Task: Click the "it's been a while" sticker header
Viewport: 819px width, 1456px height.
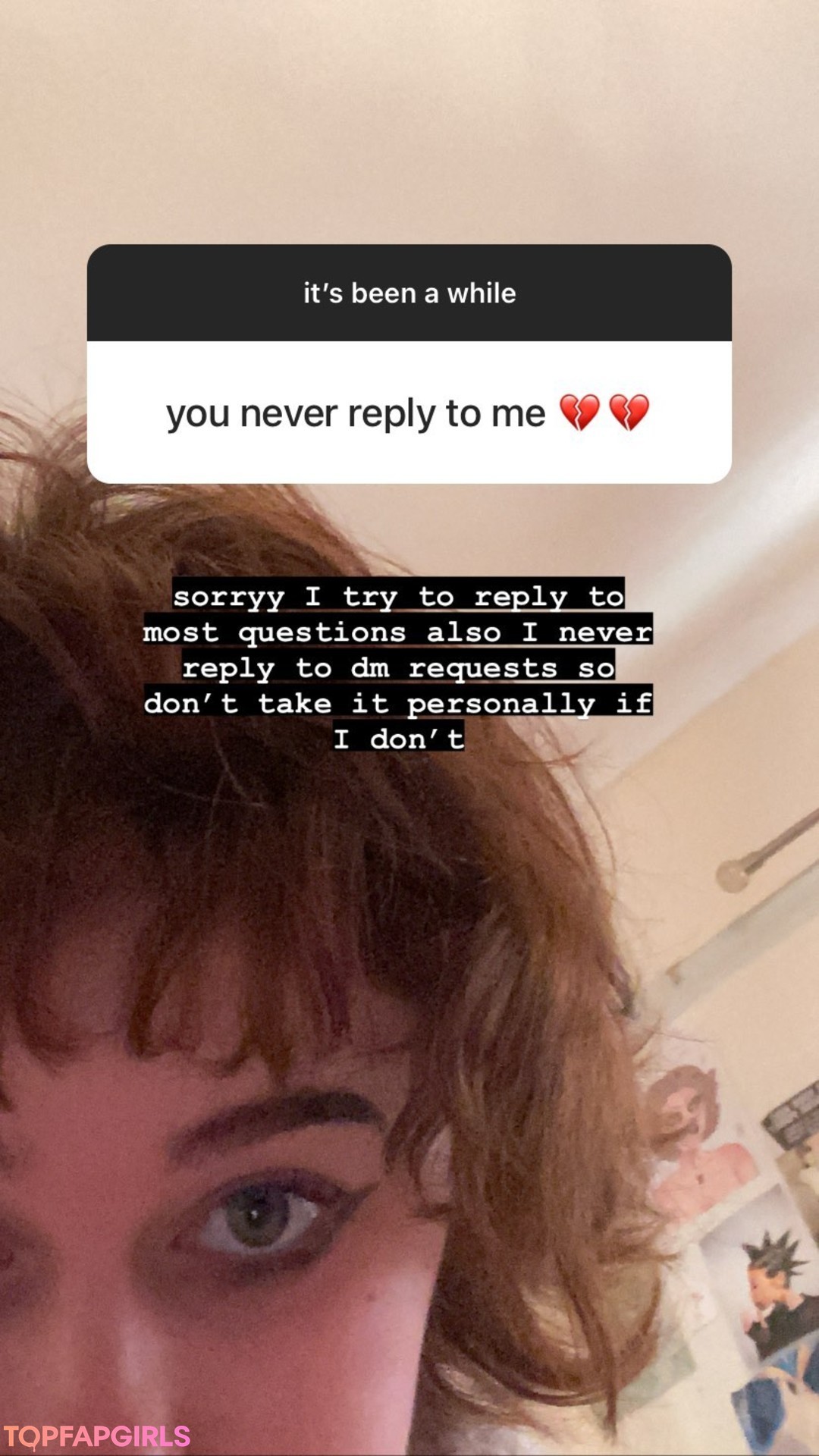Action: coord(409,293)
